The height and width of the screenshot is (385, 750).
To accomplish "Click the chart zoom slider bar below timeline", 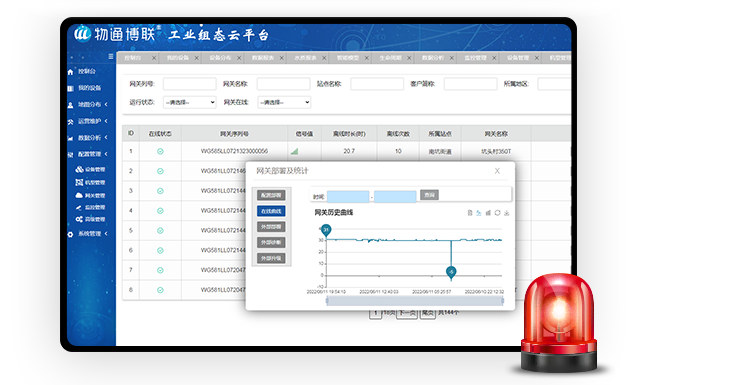I will coord(415,300).
